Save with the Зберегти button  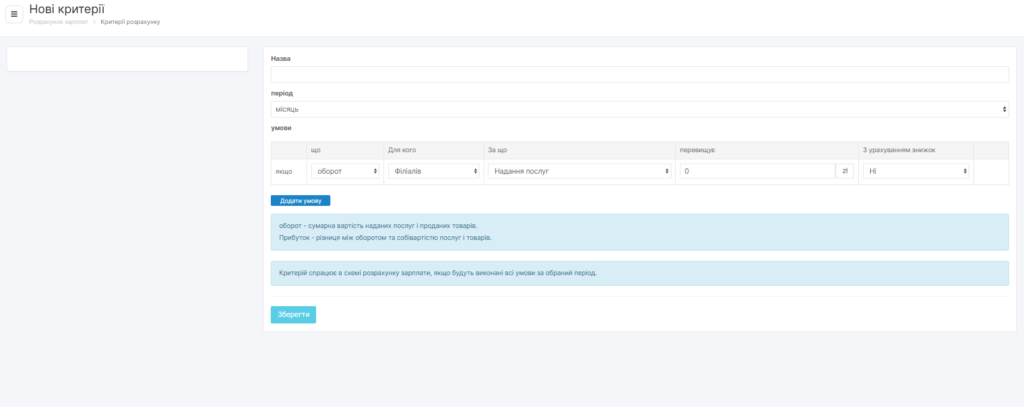click(293, 314)
